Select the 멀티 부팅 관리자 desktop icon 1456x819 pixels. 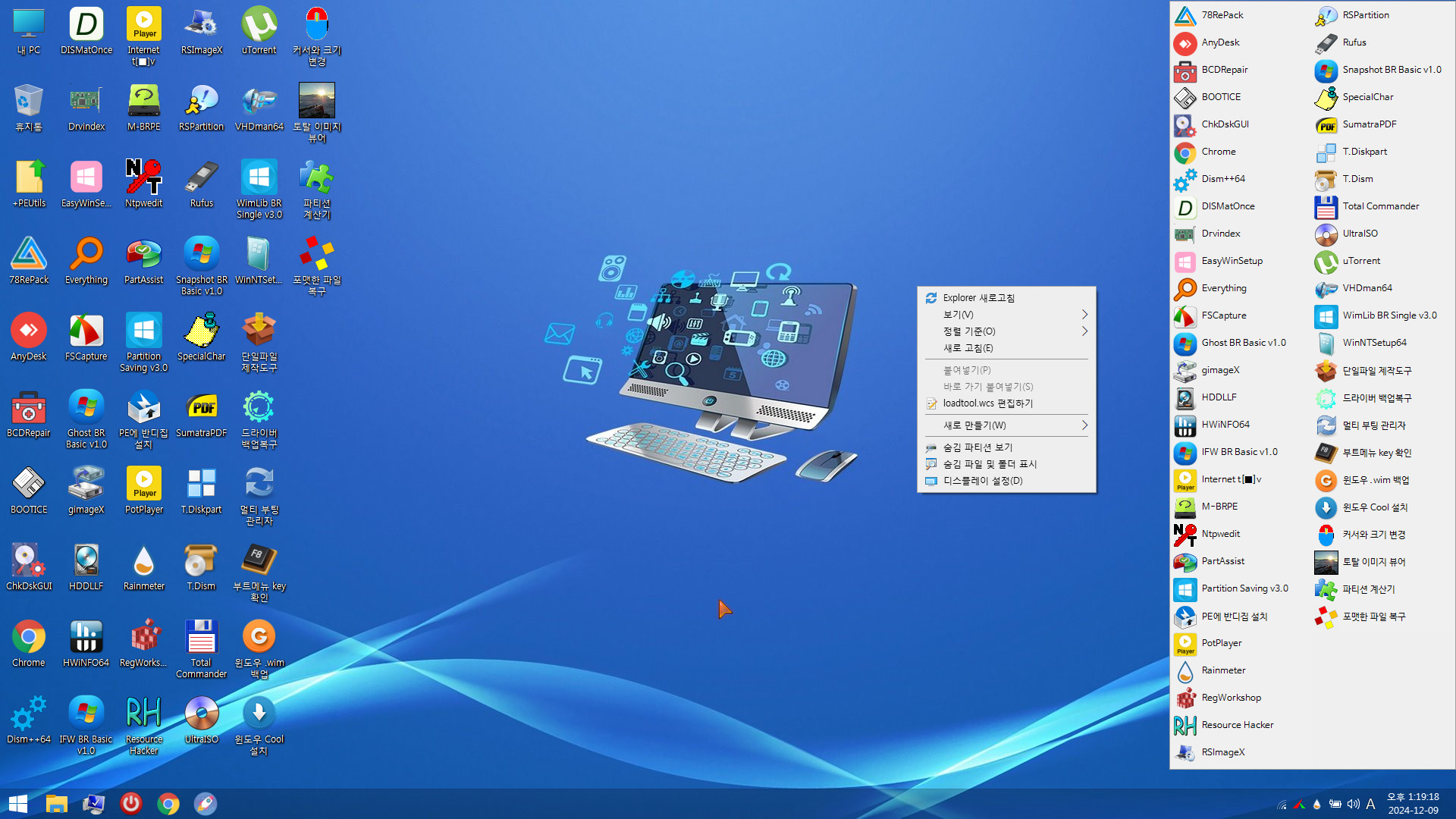[259, 496]
